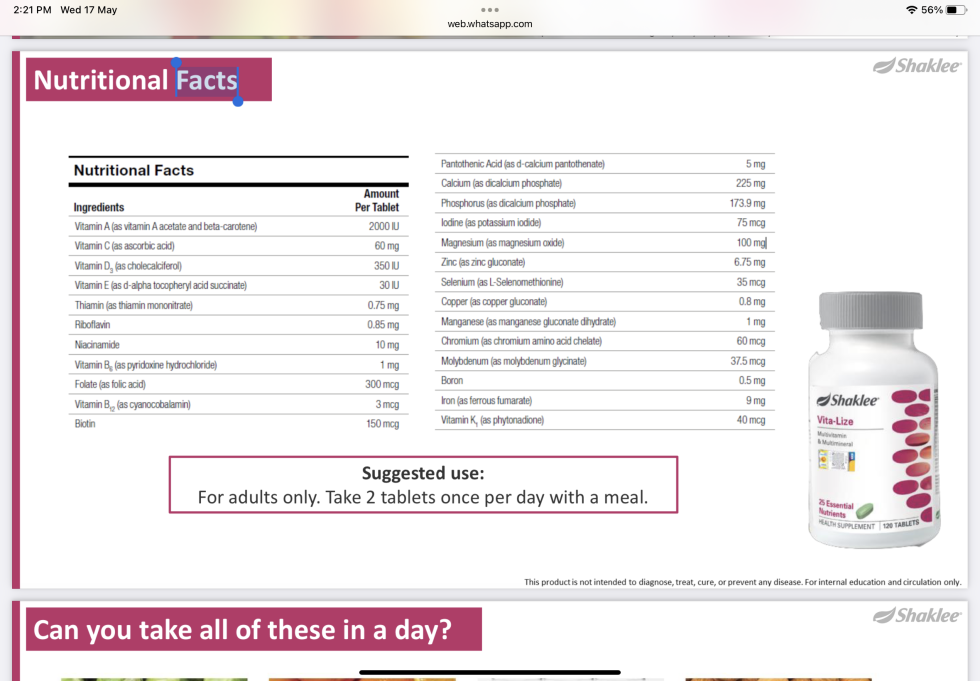This screenshot has height=681, width=980.
Task: Tap the 300 mcg value
Action: (x=382, y=384)
